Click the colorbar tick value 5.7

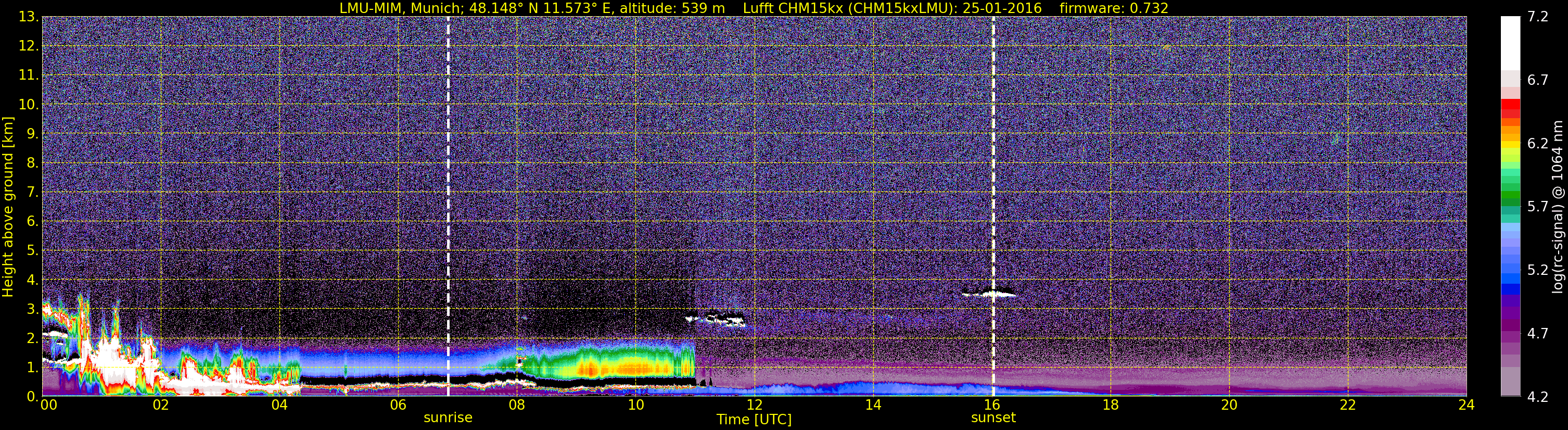click(x=1538, y=207)
